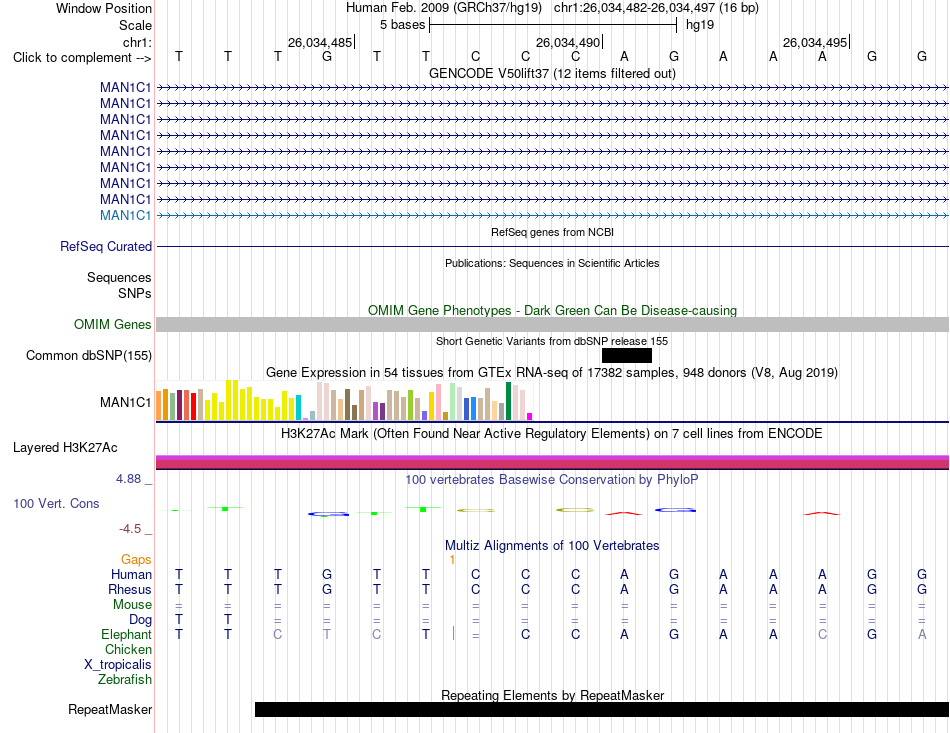This screenshot has width=950, height=733.
Task: Open the 100 Vert. Cons track label
Action: [56, 503]
